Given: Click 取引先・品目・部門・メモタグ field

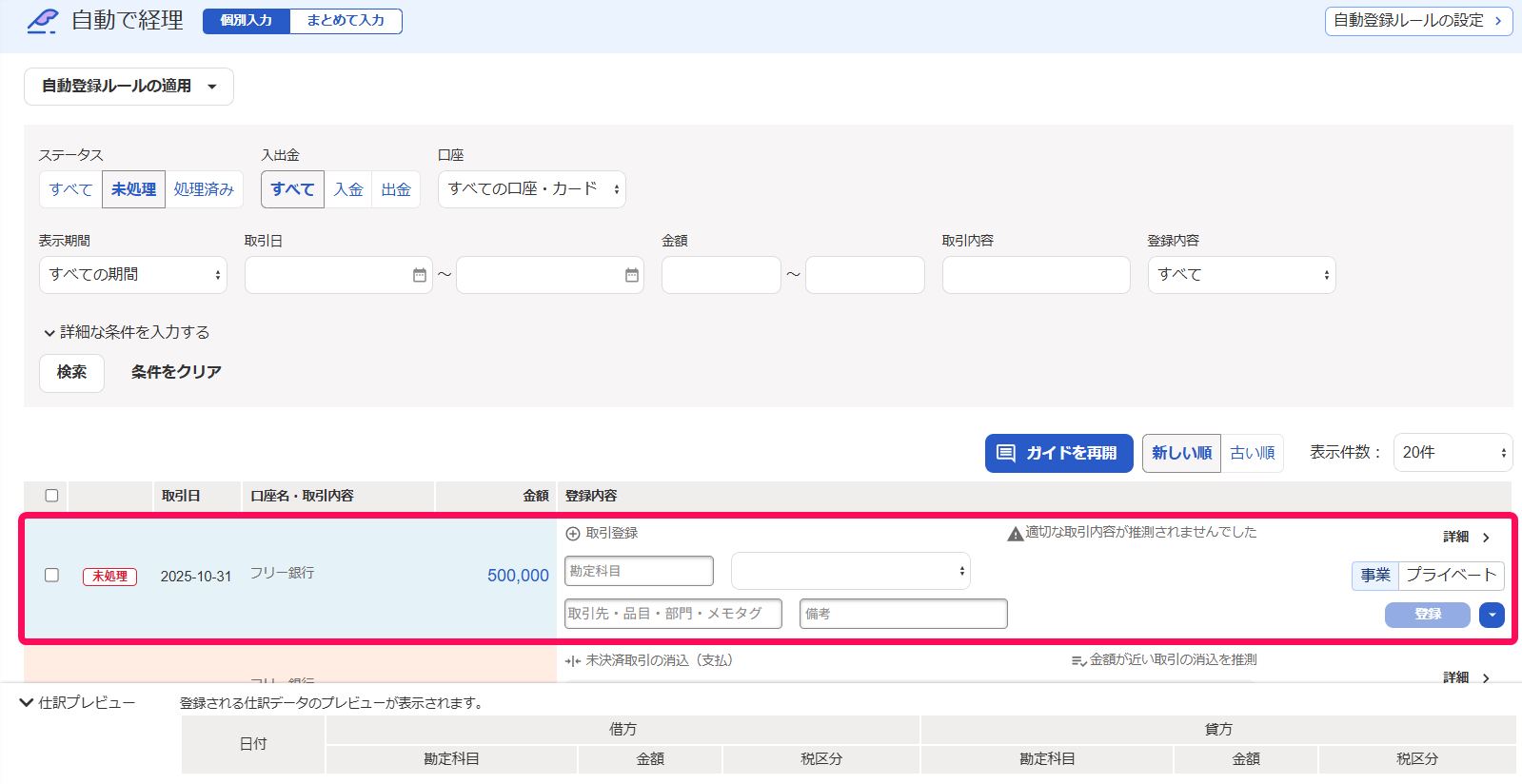Looking at the screenshot, I should pyautogui.click(x=673, y=614).
